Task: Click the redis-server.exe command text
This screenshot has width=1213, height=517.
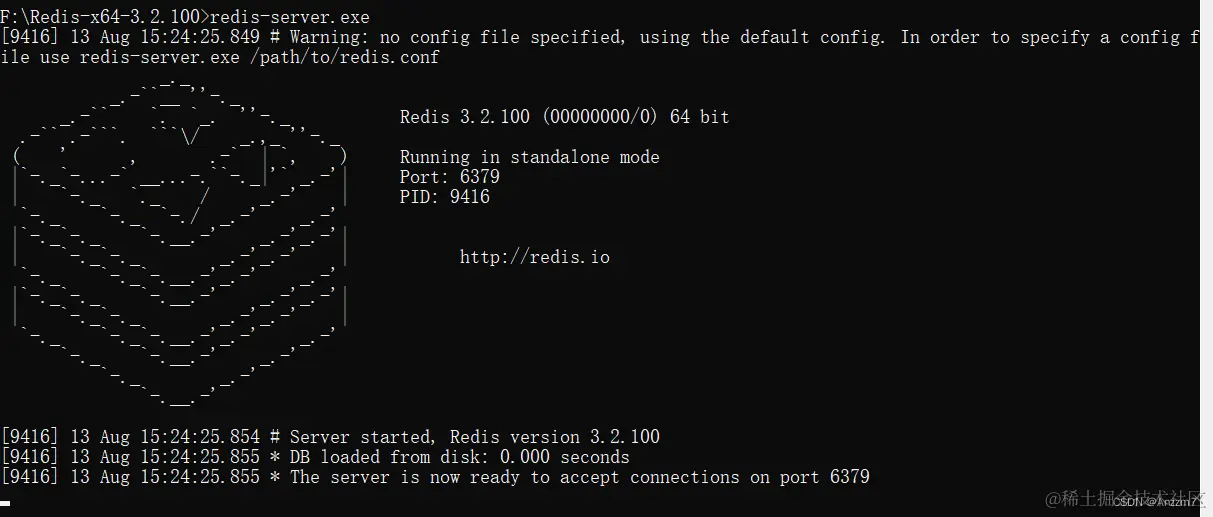Action: [289, 17]
